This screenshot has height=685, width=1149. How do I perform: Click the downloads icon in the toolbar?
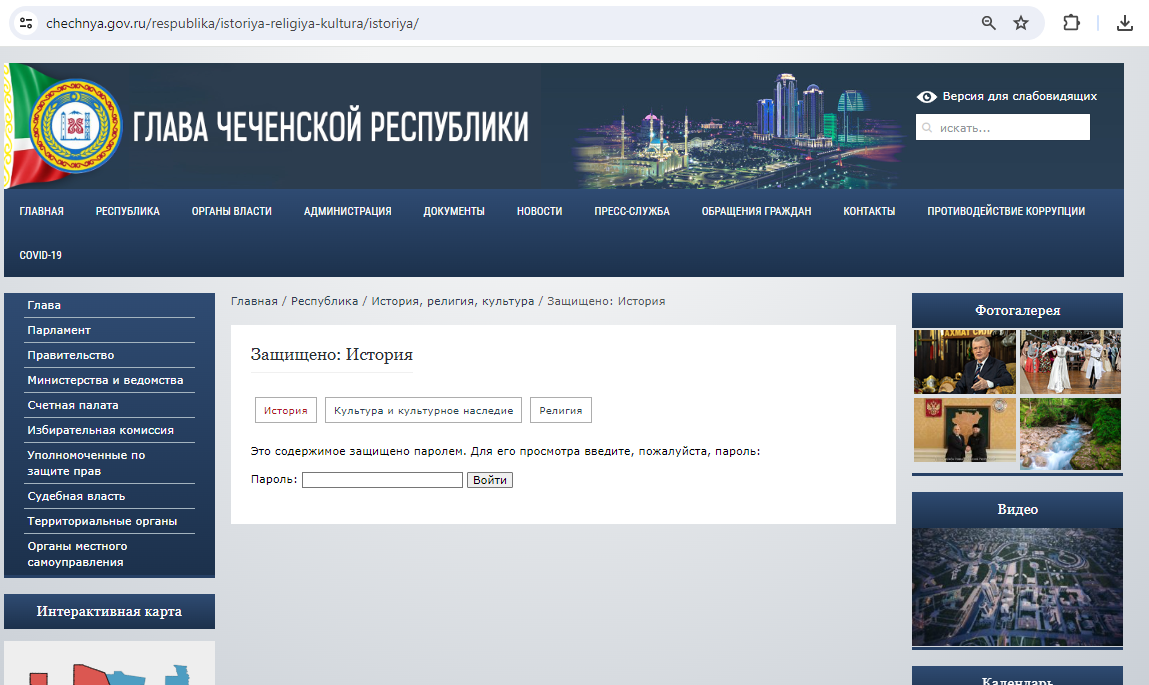pyautogui.click(x=1124, y=22)
